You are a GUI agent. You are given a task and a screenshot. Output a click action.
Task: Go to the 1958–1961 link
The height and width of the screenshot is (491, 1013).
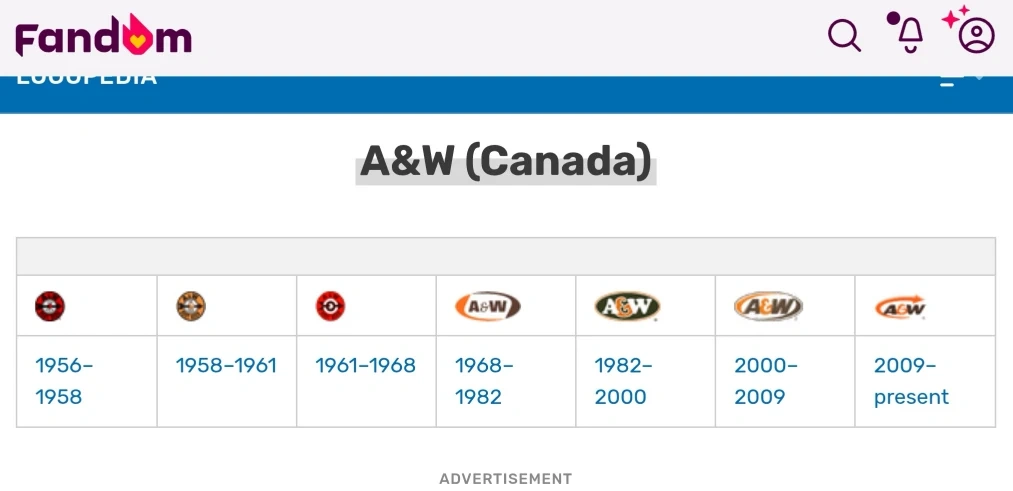[226, 365]
